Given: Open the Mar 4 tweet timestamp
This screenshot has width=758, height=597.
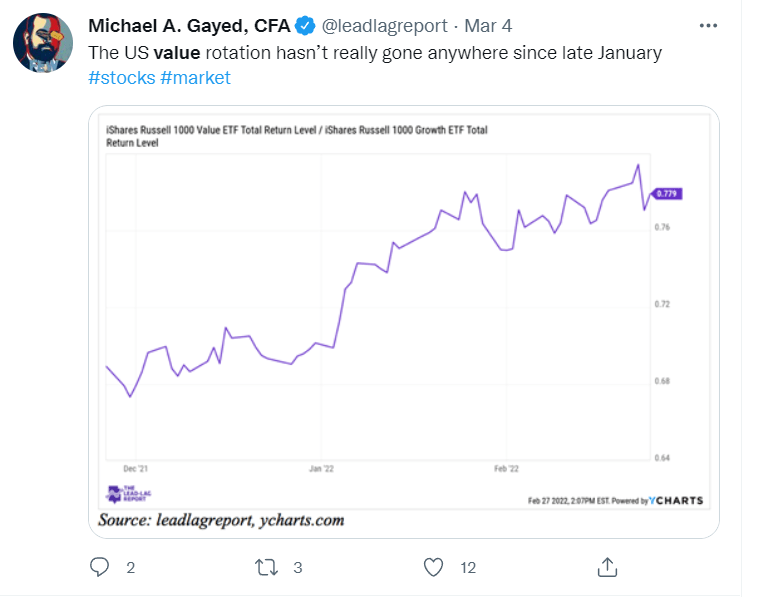Looking at the screenshot, I should pyautogui.click(x=488, y=26).
